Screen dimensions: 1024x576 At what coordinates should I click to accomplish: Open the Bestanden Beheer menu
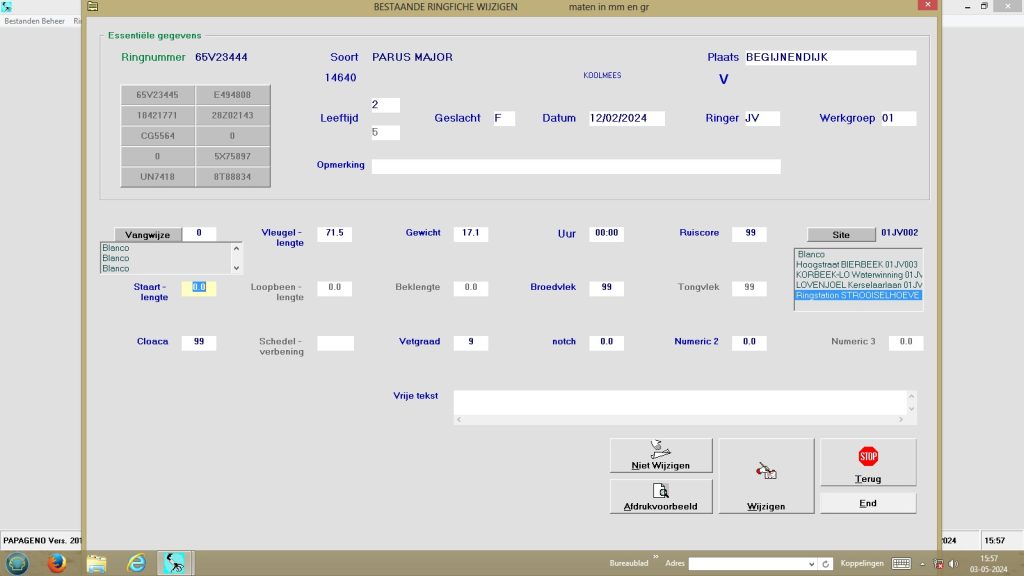click(x=34, y=20)
